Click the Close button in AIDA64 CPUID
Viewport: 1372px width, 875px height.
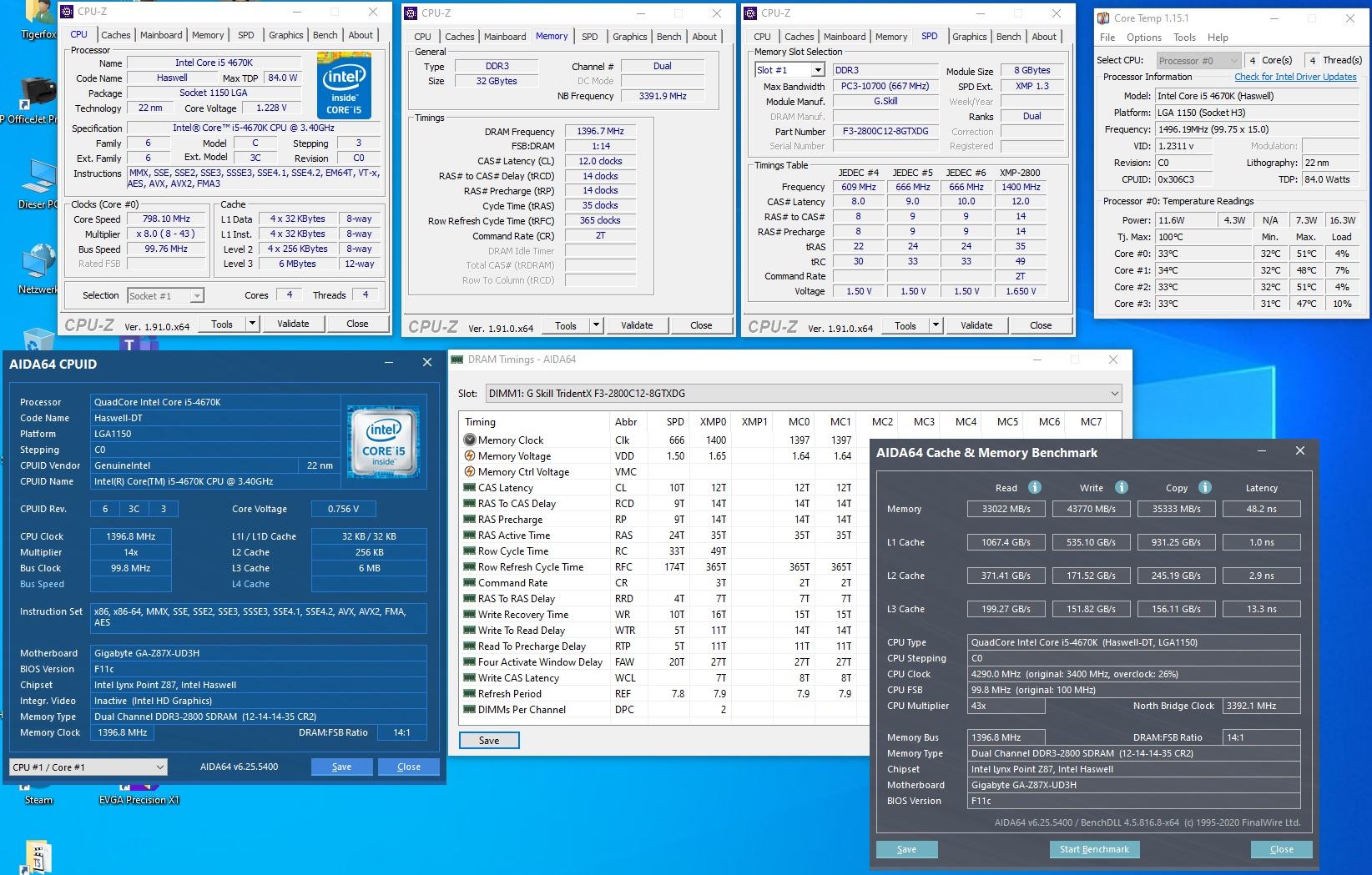[x=409, y=767]
